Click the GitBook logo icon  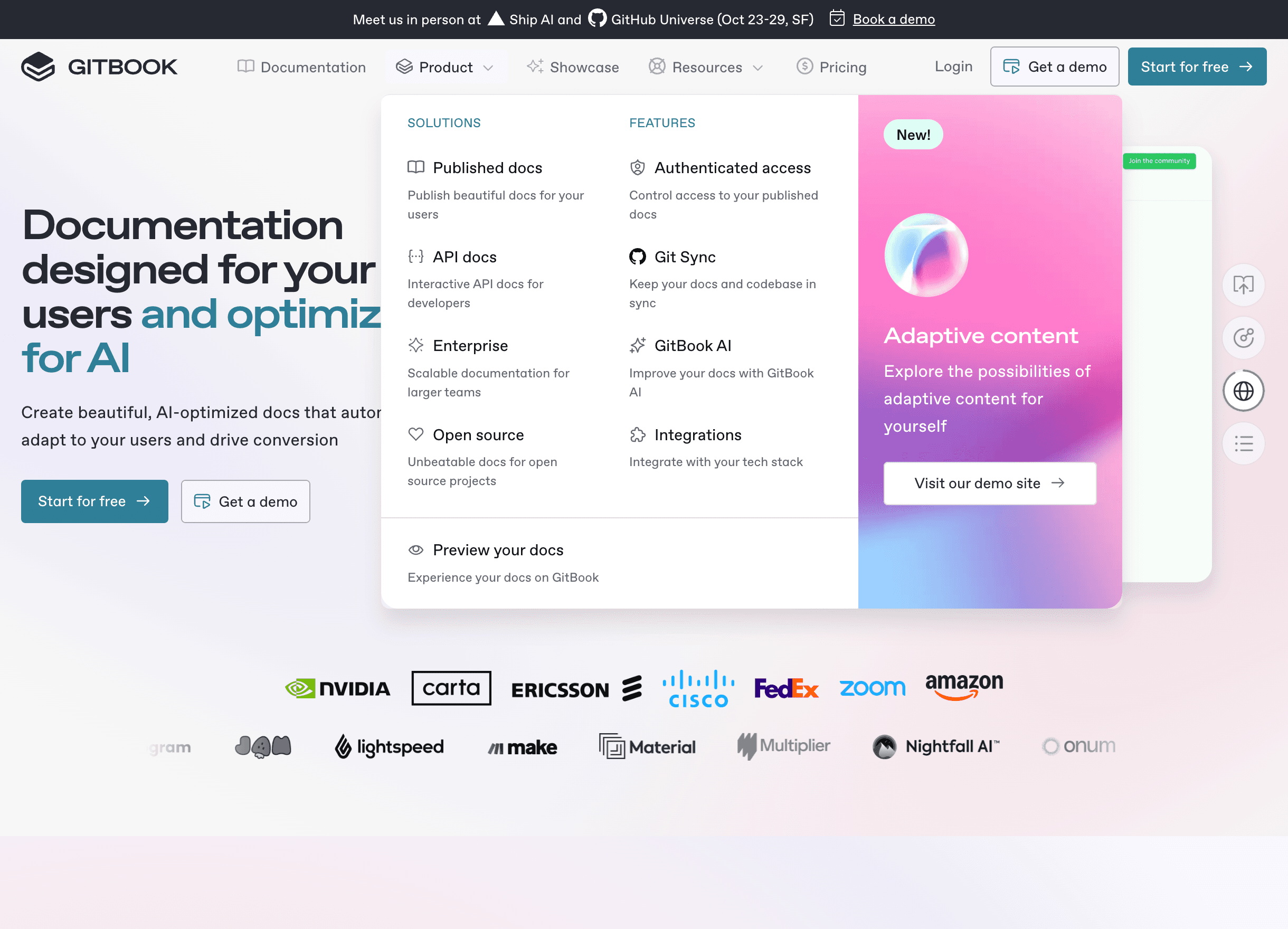click(38, 67)
